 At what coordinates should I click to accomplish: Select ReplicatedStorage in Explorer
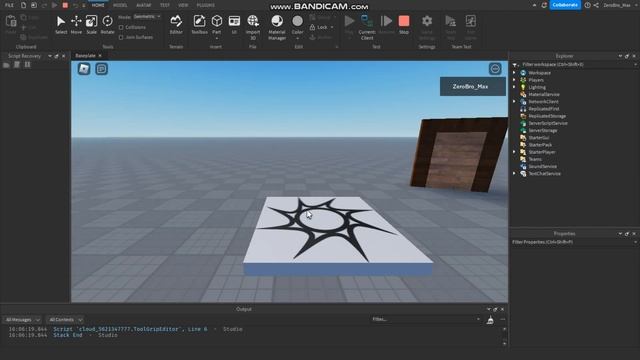point(547,116)
